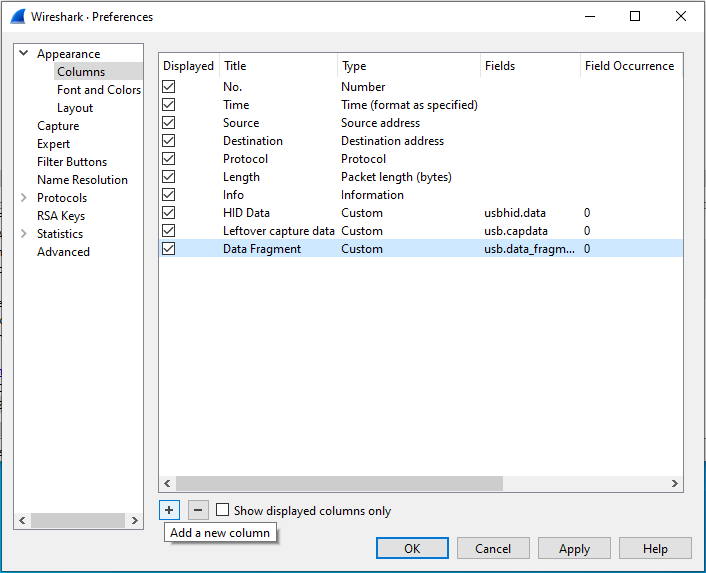
Task: Click the Destination address type cell
Action: click(393, 140)
